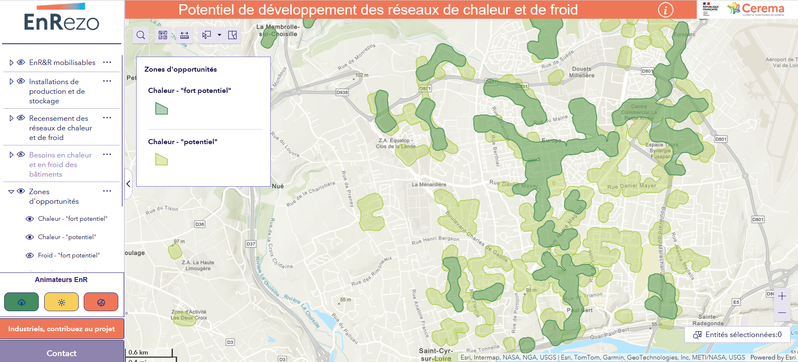Viewport: 798px width, 362px height.
Task: Click the legend title Zones d'opportunités
Action: (x=181, y=69)
